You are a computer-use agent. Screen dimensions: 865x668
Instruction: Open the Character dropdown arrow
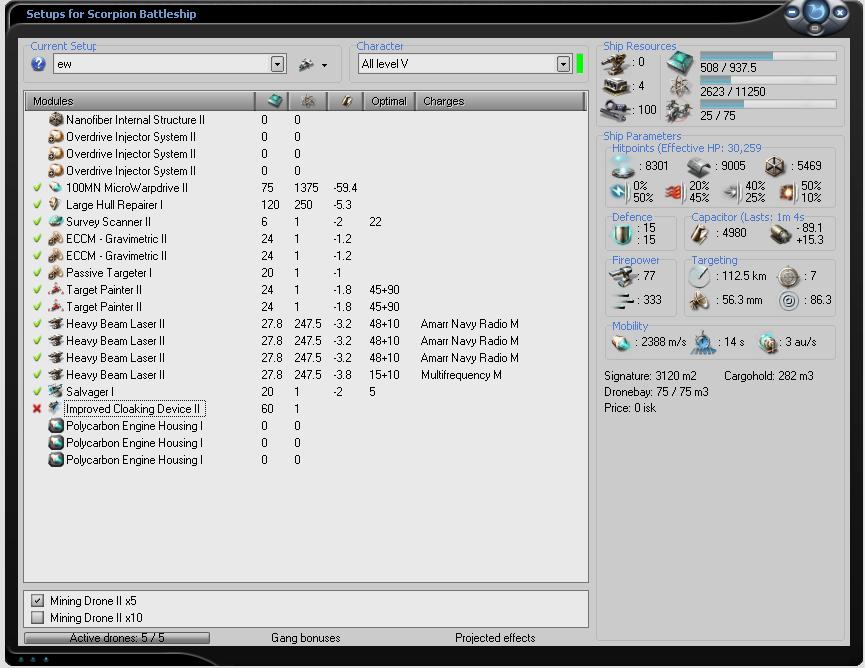(563, 64)
